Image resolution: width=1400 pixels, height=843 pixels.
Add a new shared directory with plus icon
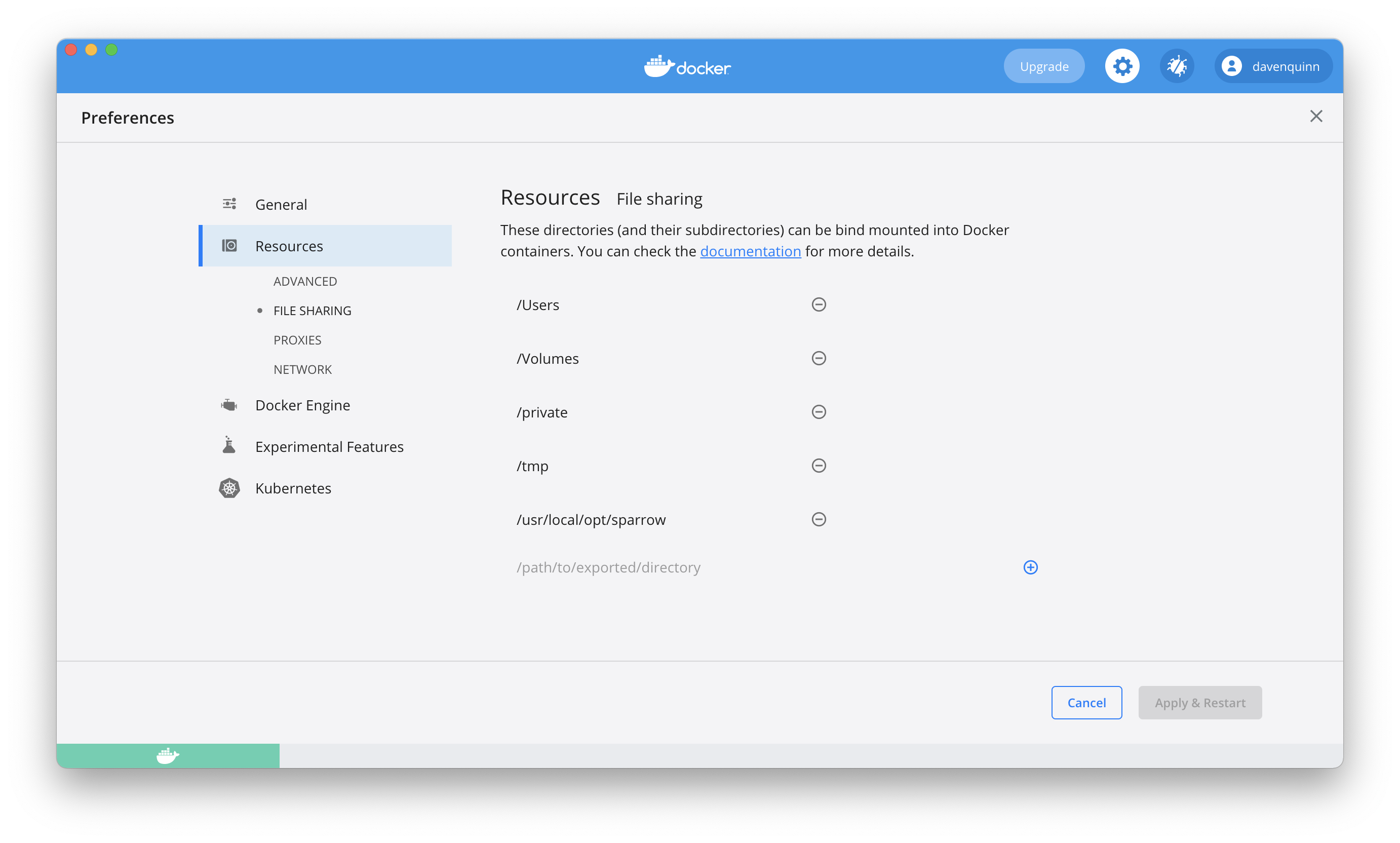[x=1030, y=567]
